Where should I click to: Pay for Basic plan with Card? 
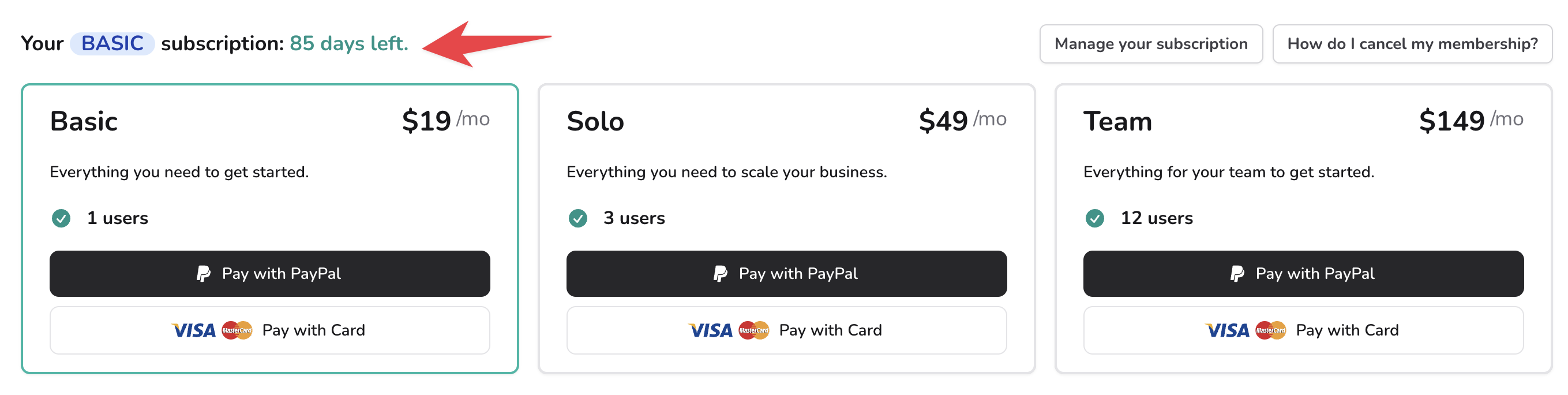click(x=269, y=330)
